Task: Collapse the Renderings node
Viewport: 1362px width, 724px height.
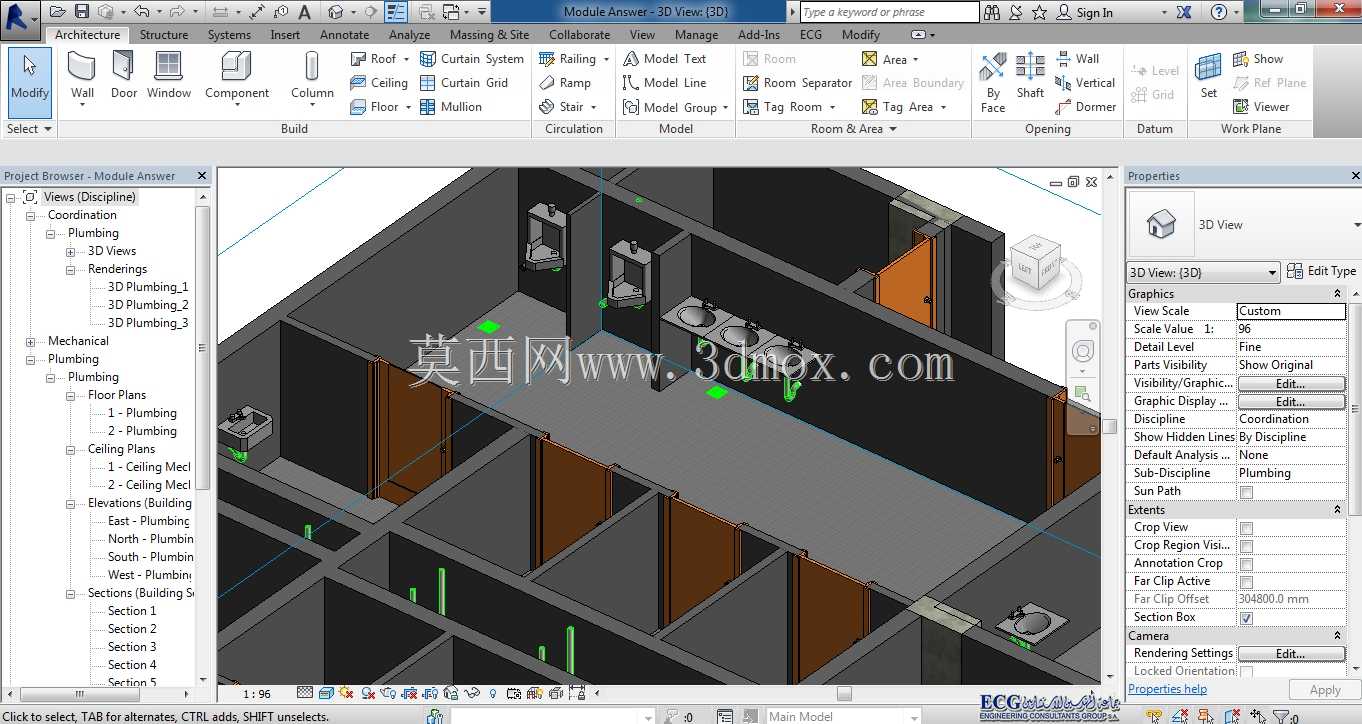Action: coord(70,269)
